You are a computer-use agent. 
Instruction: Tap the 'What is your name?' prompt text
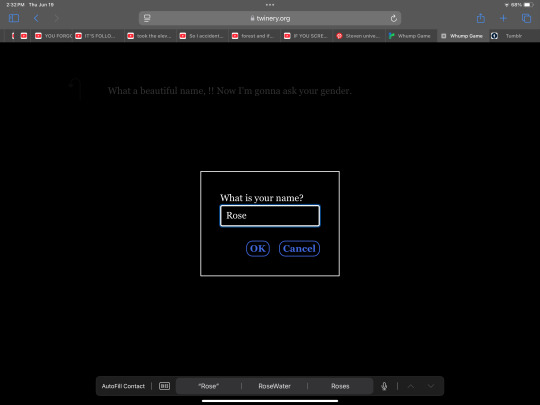click(x=262, y=198)
